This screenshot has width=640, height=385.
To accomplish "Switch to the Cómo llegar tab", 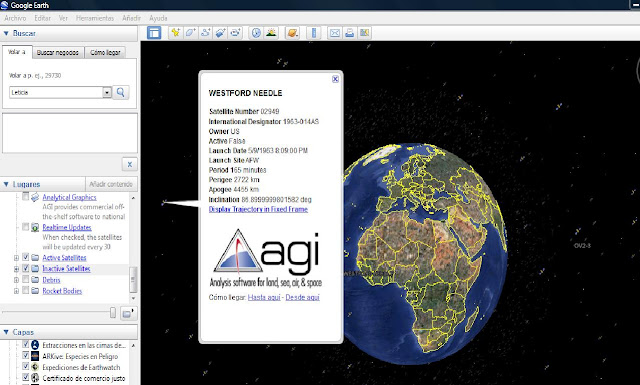I will pos(105,52).
